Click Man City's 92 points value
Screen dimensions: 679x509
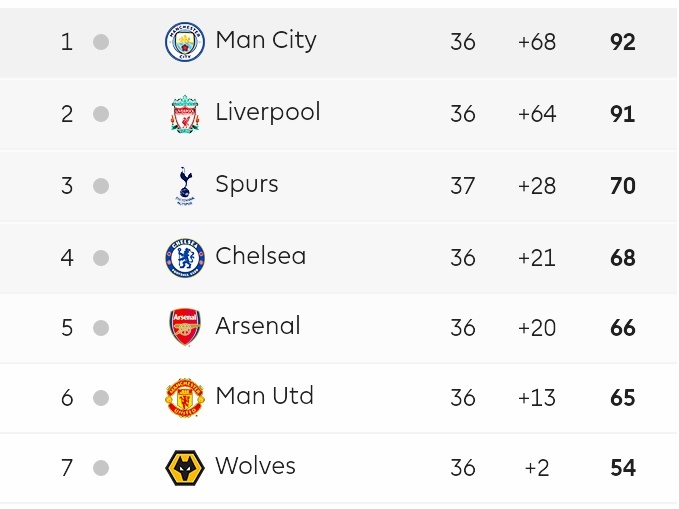click(622, 42)
